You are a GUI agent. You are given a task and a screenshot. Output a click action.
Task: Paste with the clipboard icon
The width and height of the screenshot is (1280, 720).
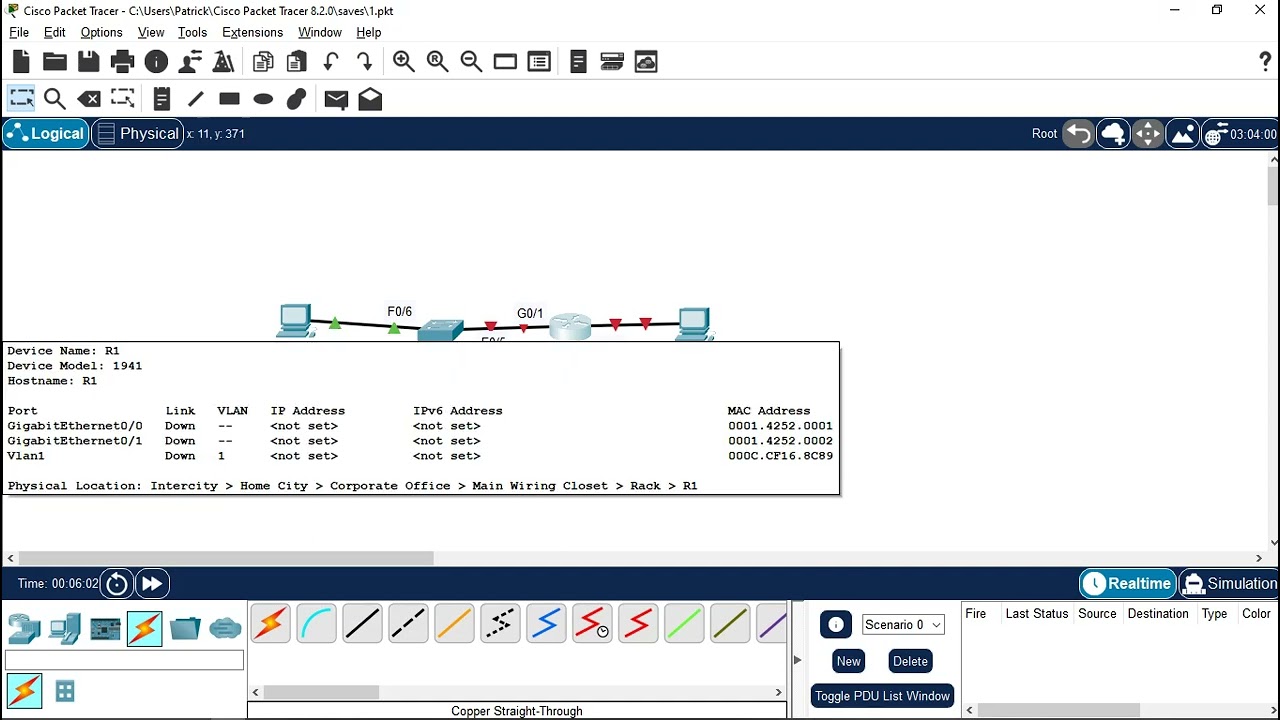click(297, 62)
